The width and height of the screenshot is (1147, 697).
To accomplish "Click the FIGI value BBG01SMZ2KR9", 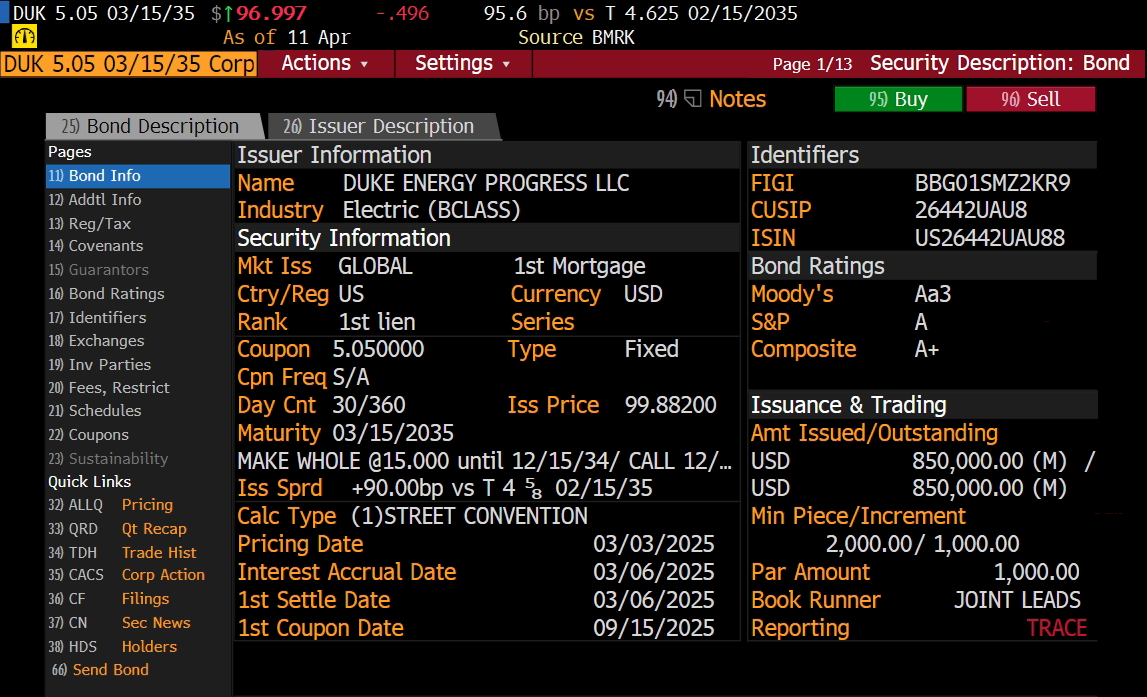I will pos(993,183).
